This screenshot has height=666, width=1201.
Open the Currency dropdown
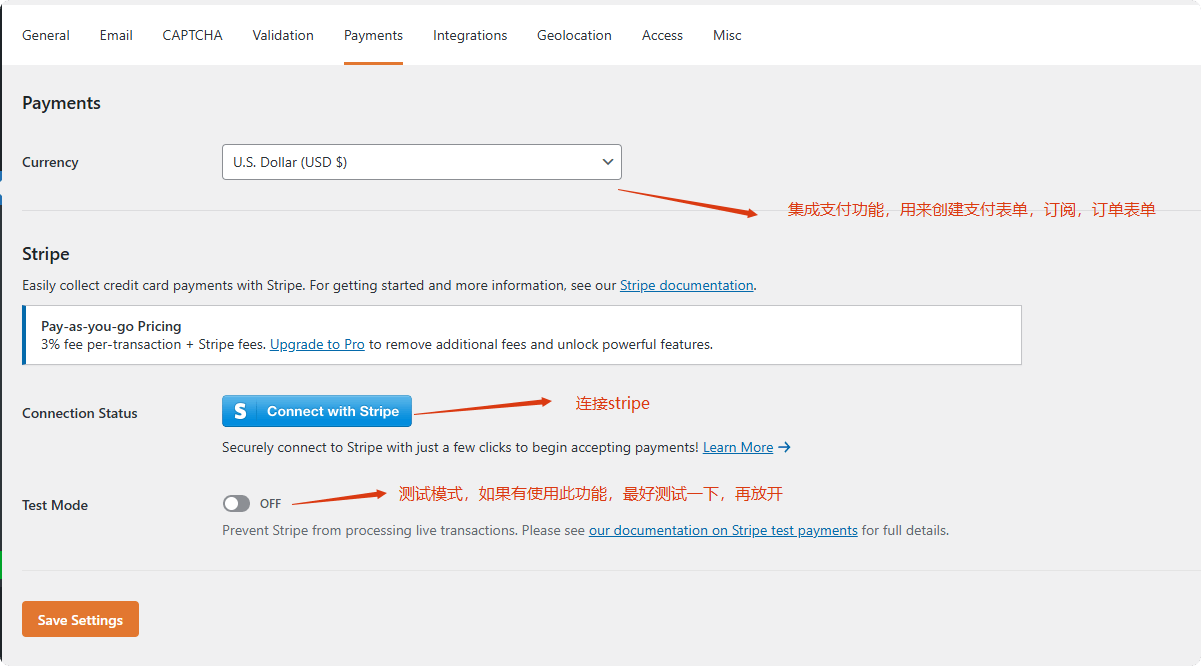point(420,162)
